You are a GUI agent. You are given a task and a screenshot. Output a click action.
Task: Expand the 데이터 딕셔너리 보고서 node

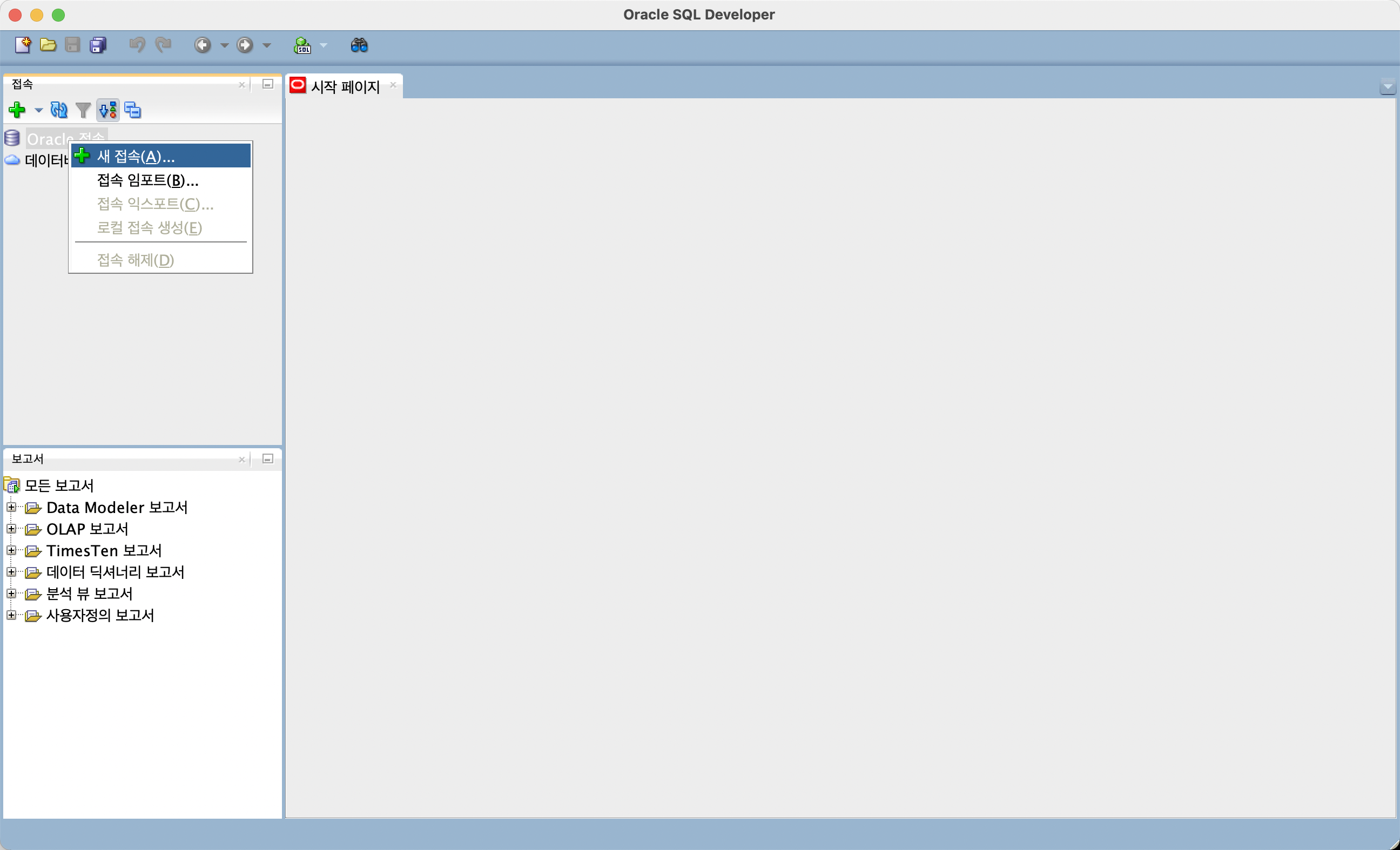click(11, 571)
